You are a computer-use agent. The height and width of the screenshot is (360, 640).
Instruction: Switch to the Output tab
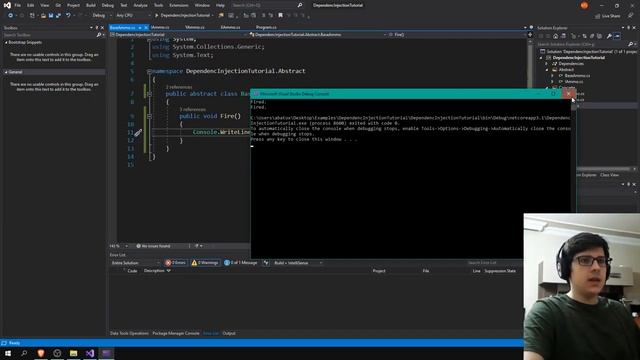pyautogui.click(x=229, y=333)
